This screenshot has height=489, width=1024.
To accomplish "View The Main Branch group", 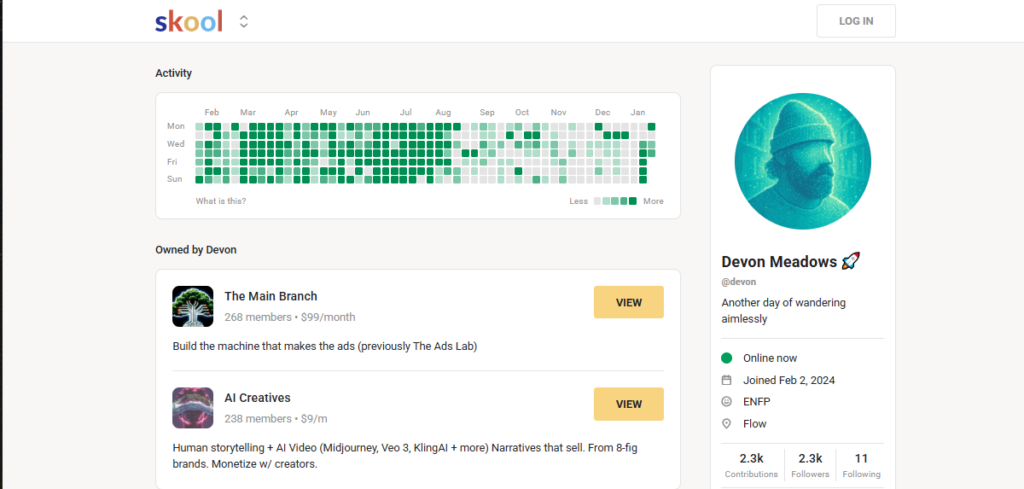I will pos(628,302).
